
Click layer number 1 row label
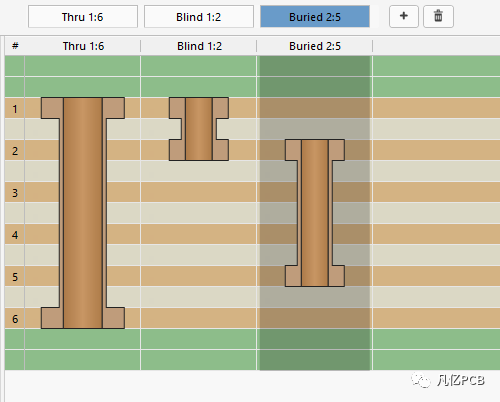pyautogui.click(x=15, y=109)
